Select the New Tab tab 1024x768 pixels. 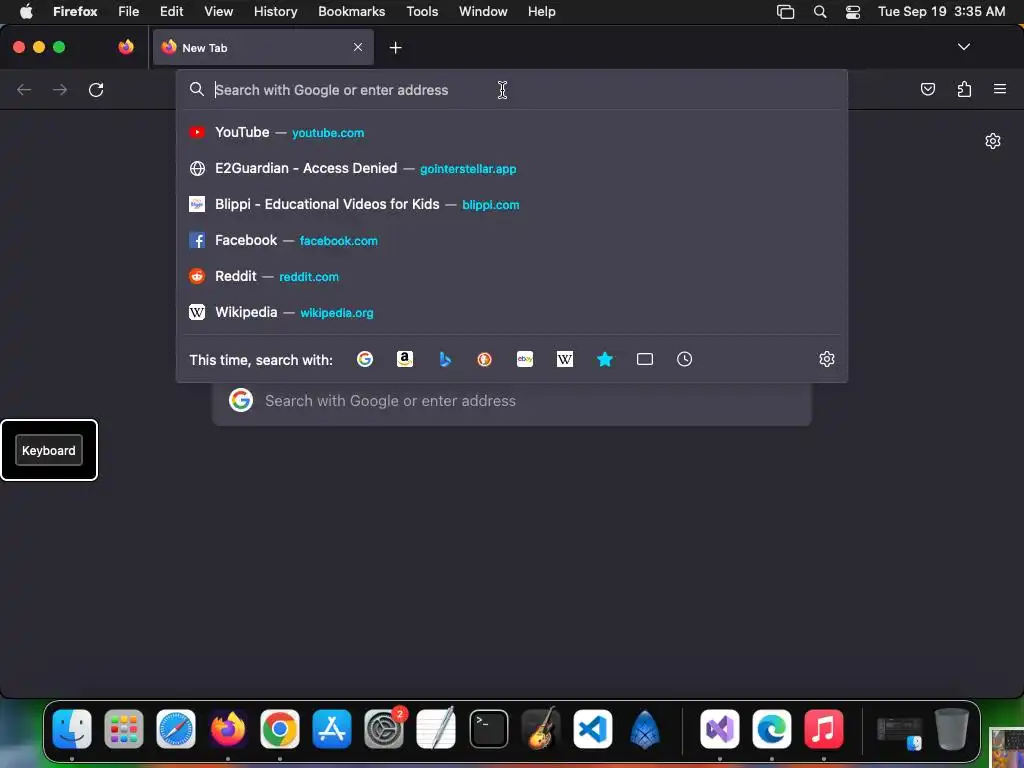click(x=263, y=47)
